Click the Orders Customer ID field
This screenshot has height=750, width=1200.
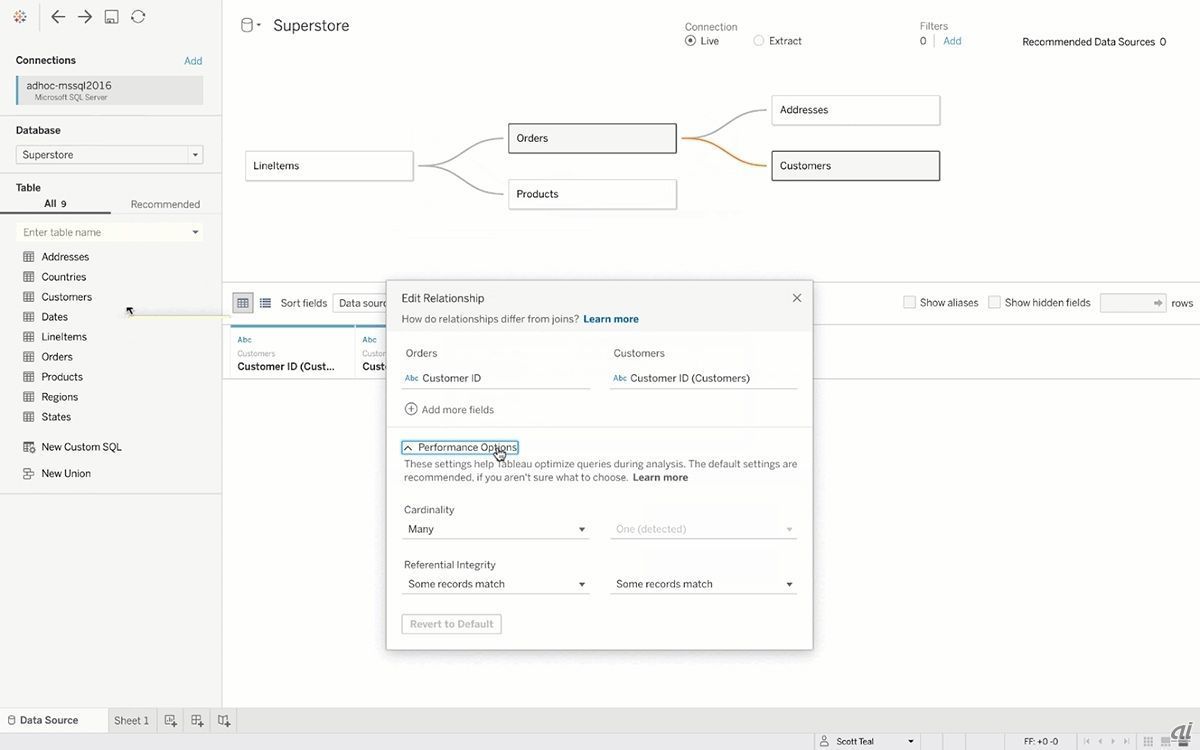496,378
